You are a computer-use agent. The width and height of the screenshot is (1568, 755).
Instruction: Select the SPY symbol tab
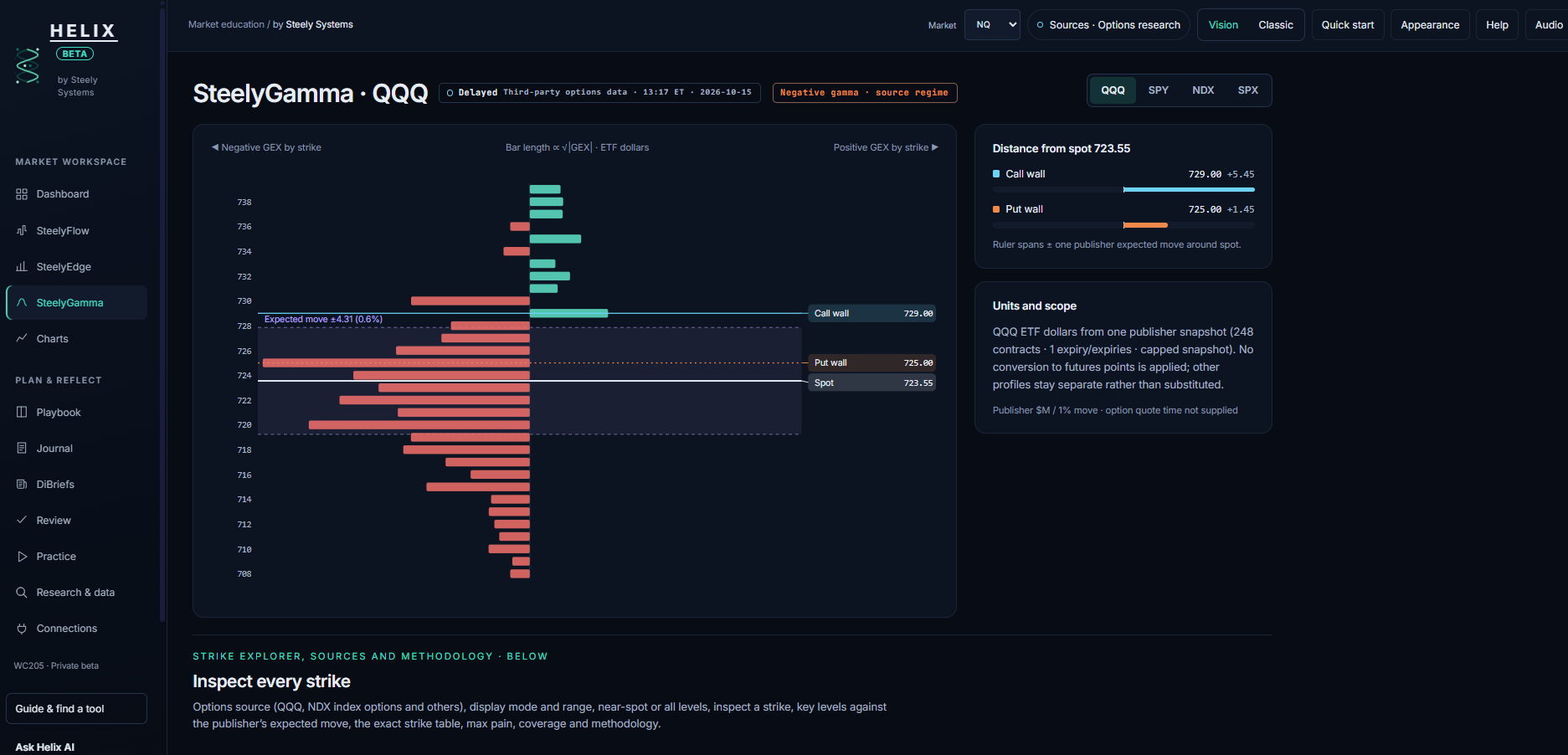[1158, 90]
